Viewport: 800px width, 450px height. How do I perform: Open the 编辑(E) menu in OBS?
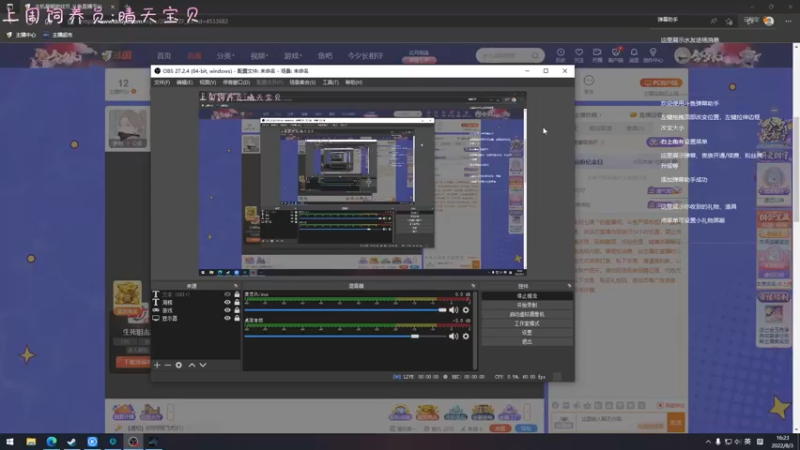(185, 82)
